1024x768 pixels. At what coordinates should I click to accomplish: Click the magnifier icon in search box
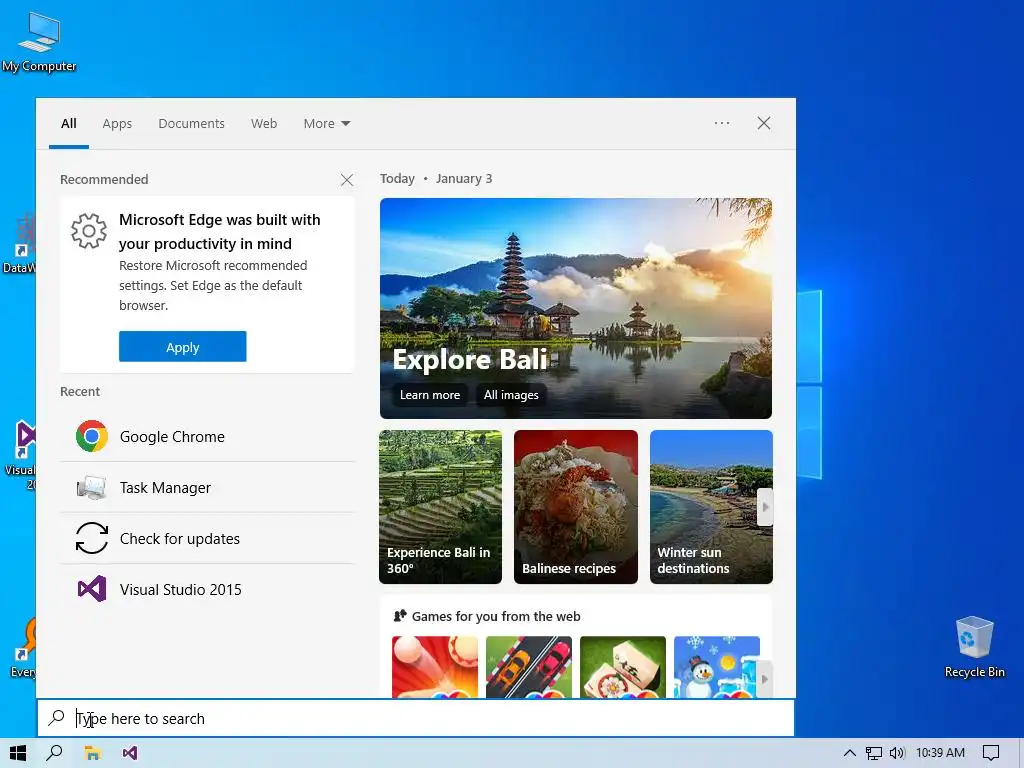(x=57, y=718)
